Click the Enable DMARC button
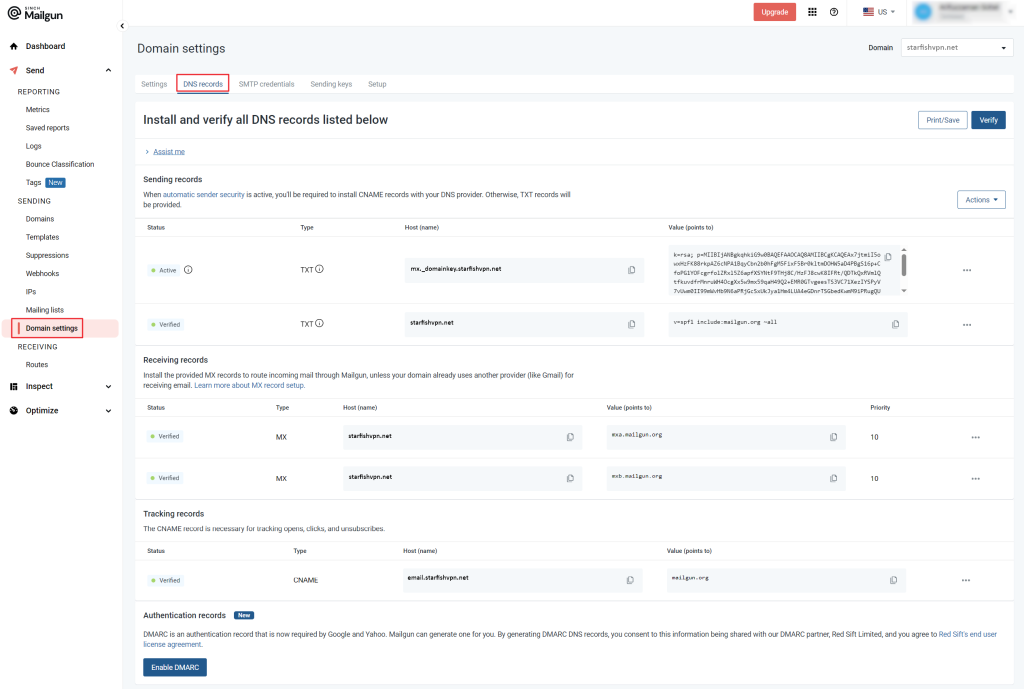 point(175,667)
